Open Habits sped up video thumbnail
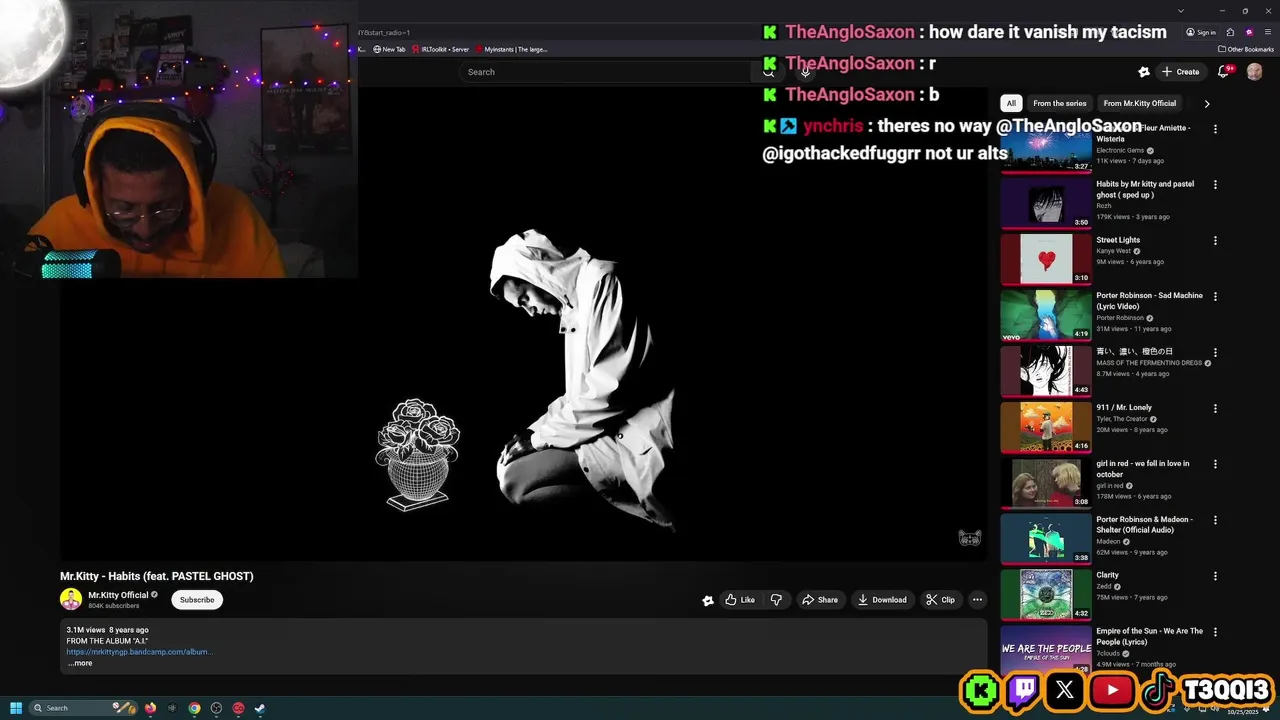 click(1046, 202)
